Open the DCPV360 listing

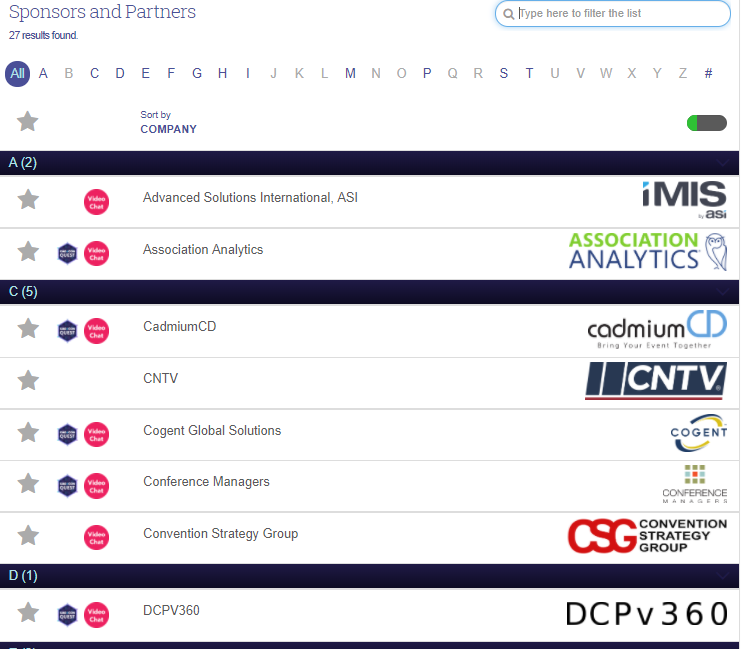(171, 611)
